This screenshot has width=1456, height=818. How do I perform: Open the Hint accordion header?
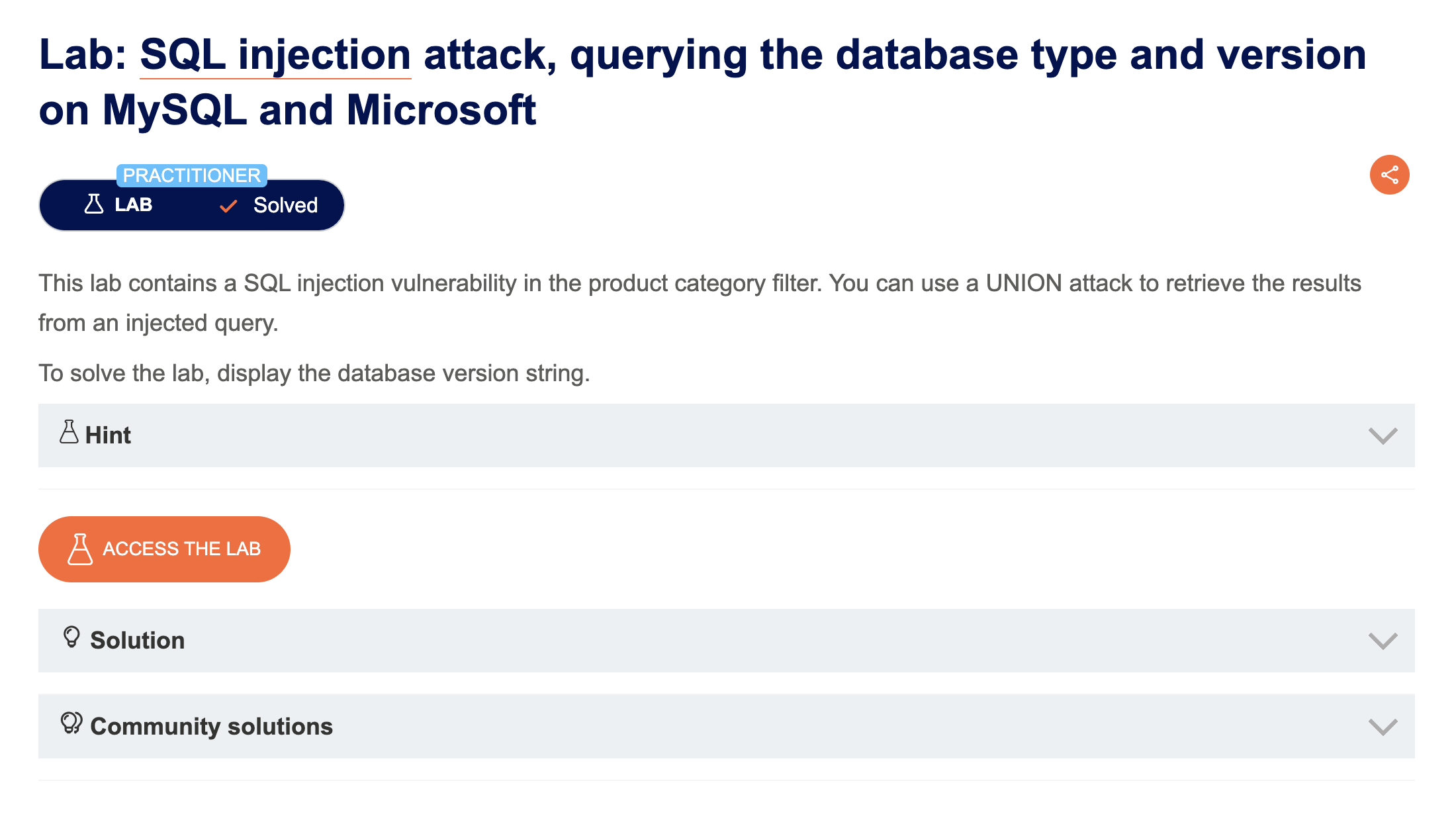click(727, 435)
